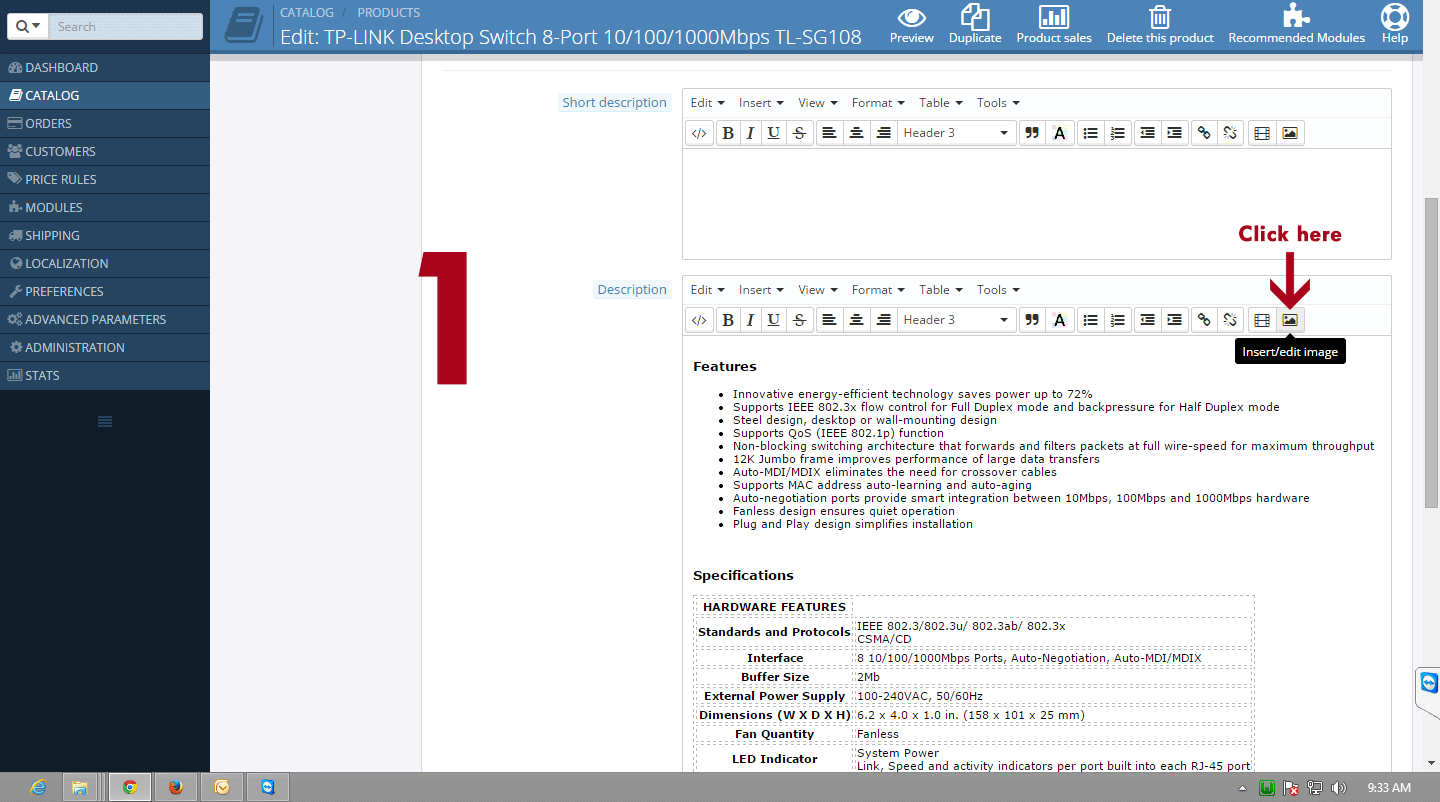Insert link in Description editor

point(1204,320)
